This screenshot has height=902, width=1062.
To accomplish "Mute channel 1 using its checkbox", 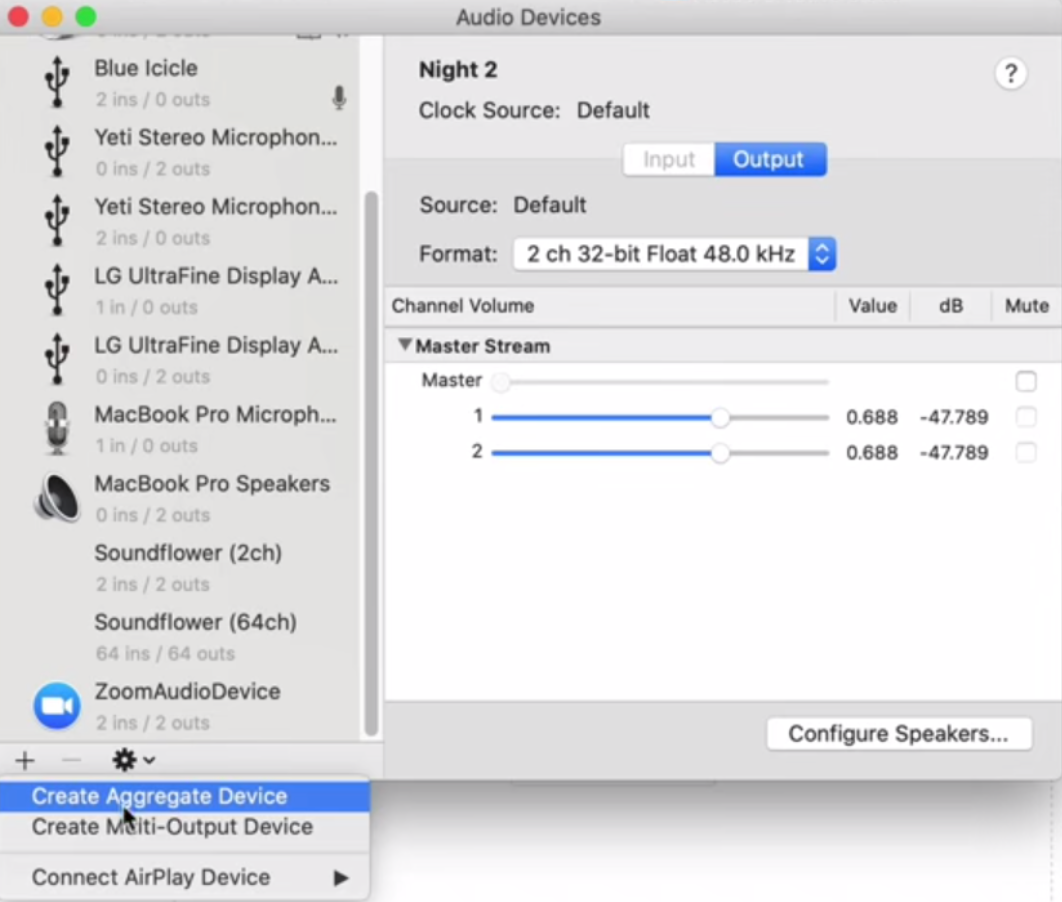I will 1025,417.
